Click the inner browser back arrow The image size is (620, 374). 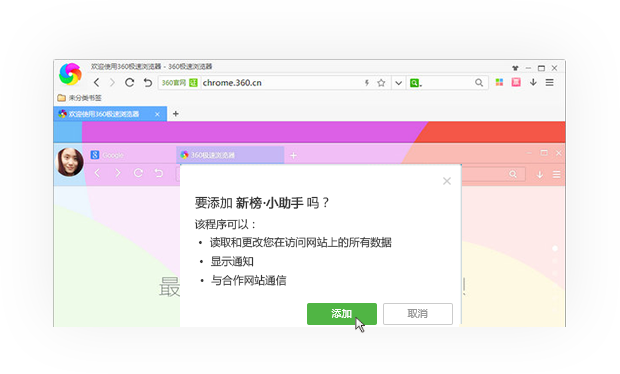(97, 173)
